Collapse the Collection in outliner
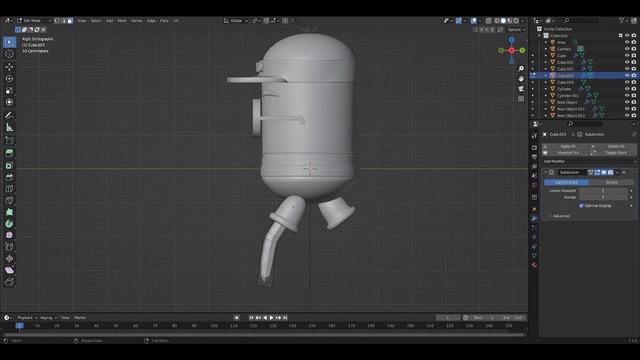Viewport: 640px width, 360px height. [x=539, y=36]
